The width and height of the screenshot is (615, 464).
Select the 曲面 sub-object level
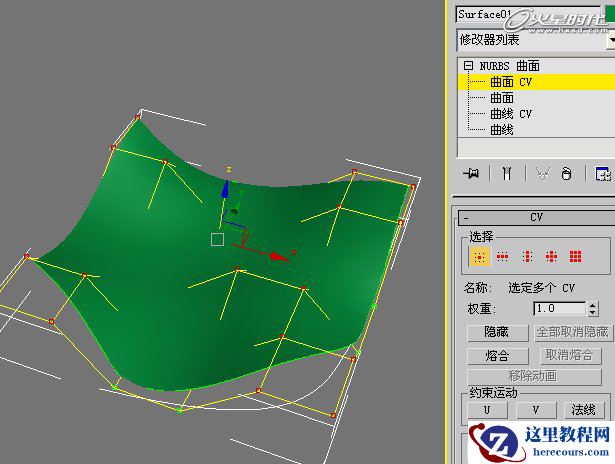click(x=502, y=98)
